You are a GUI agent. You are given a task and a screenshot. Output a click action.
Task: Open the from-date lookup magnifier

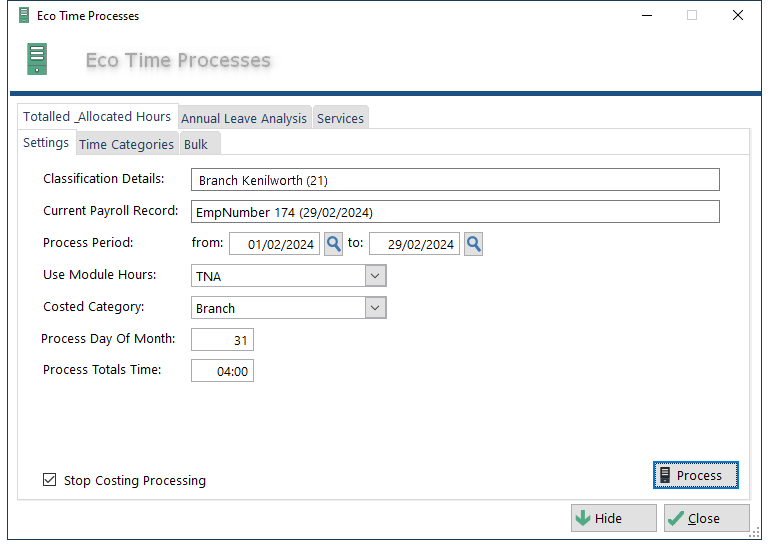333,244
